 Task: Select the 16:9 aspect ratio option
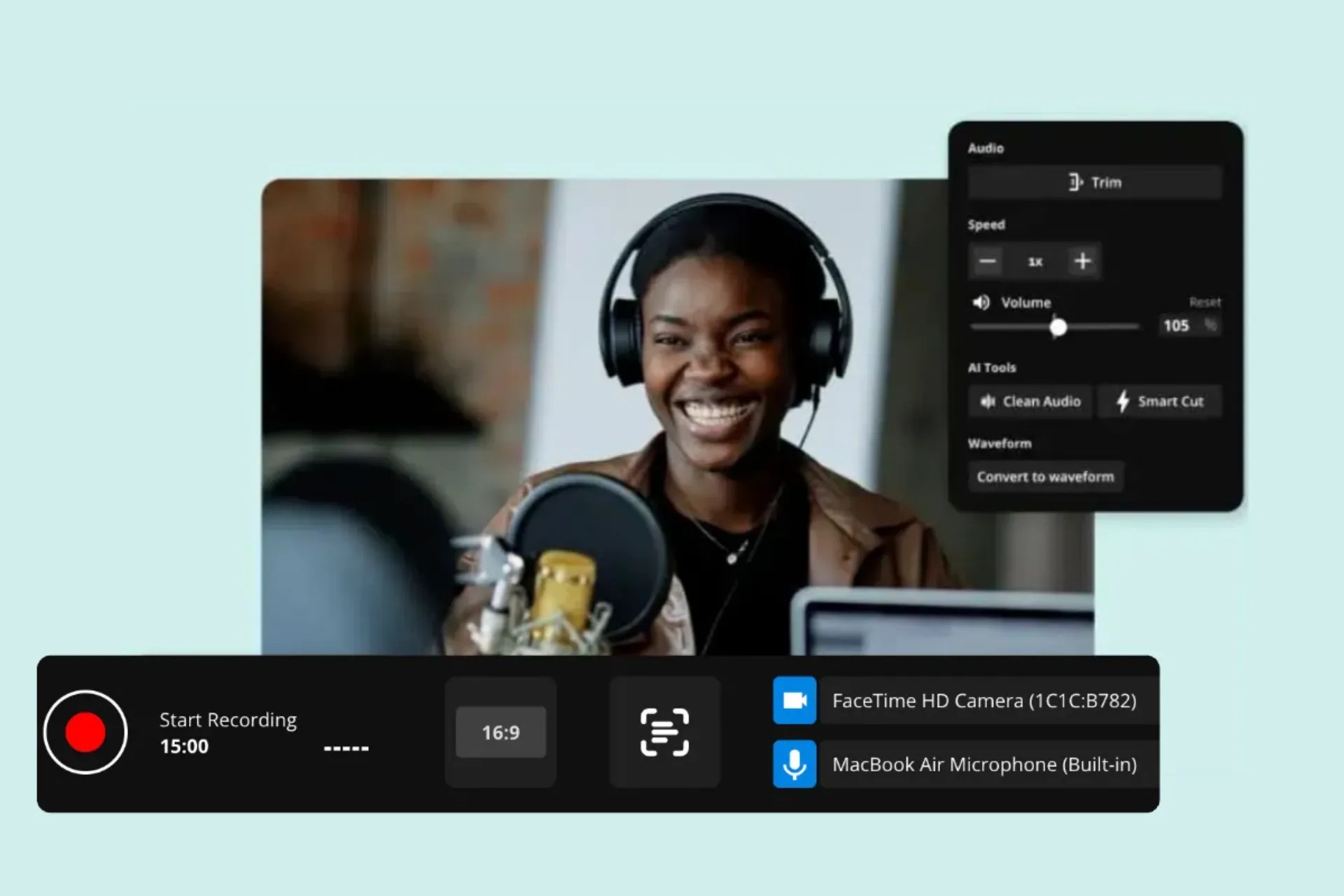click(x=500, y=732)
